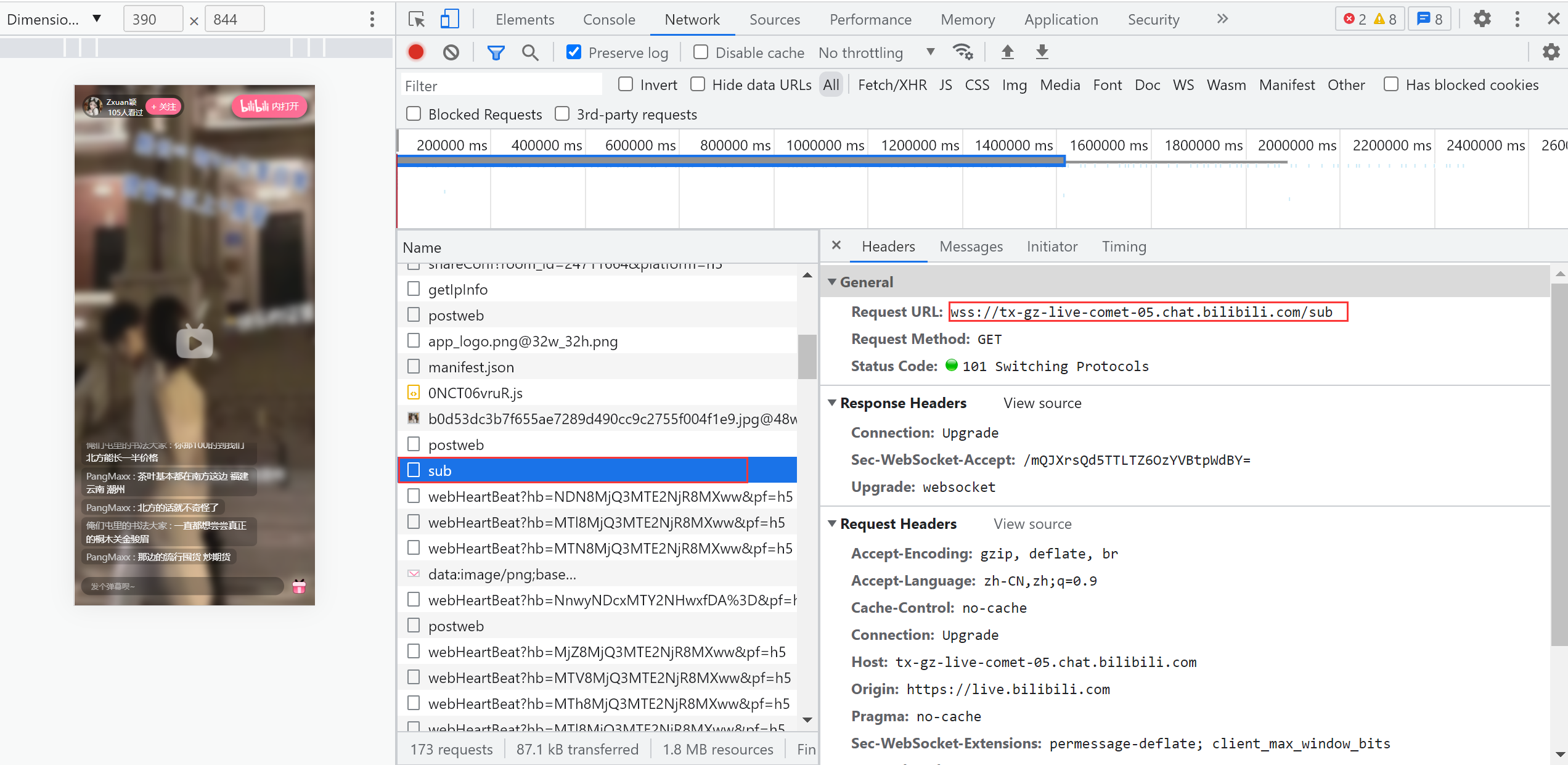Screen dimensions: 1568x765
Task: Click the bilibili open-in-app badge
Action: (269, 106)
